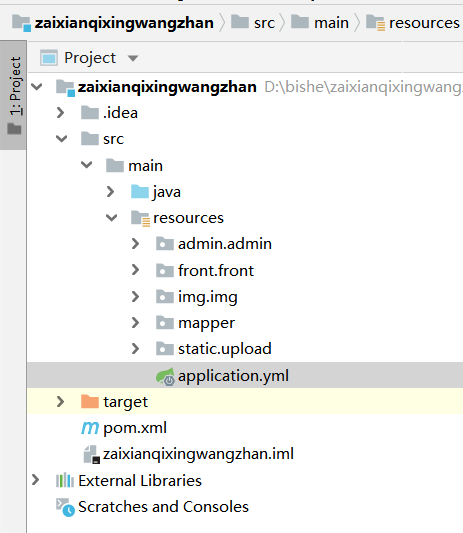
Task: Select the static.upload folder
Action: coord(213,349)
